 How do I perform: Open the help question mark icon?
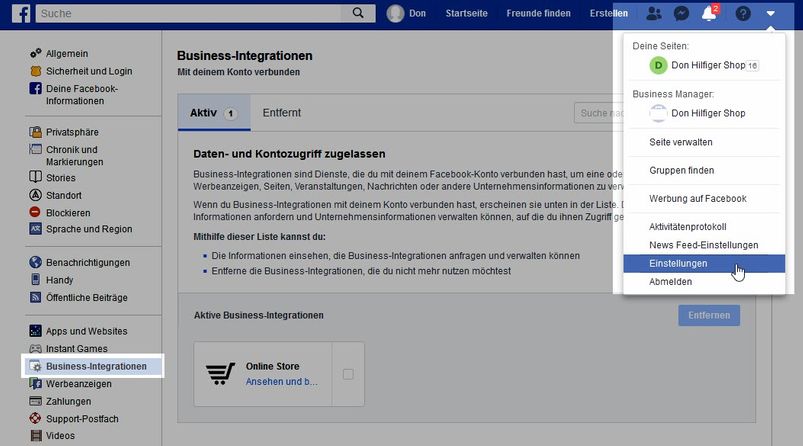(743, 13)
